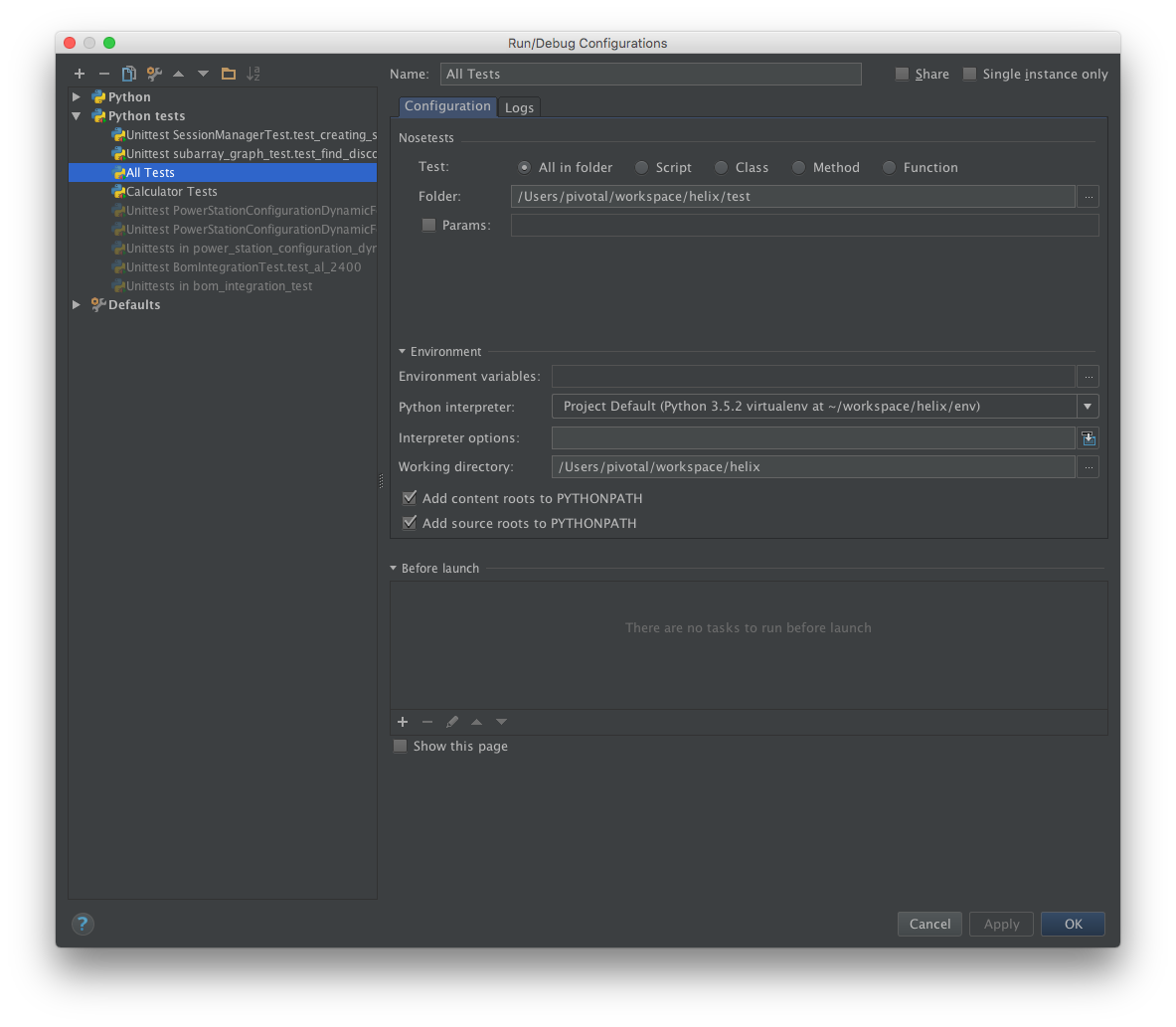This screenshot has width=1176, height=1027.
Task: Select the Calculator Tests configuration
Action: [x=223, y=191]
